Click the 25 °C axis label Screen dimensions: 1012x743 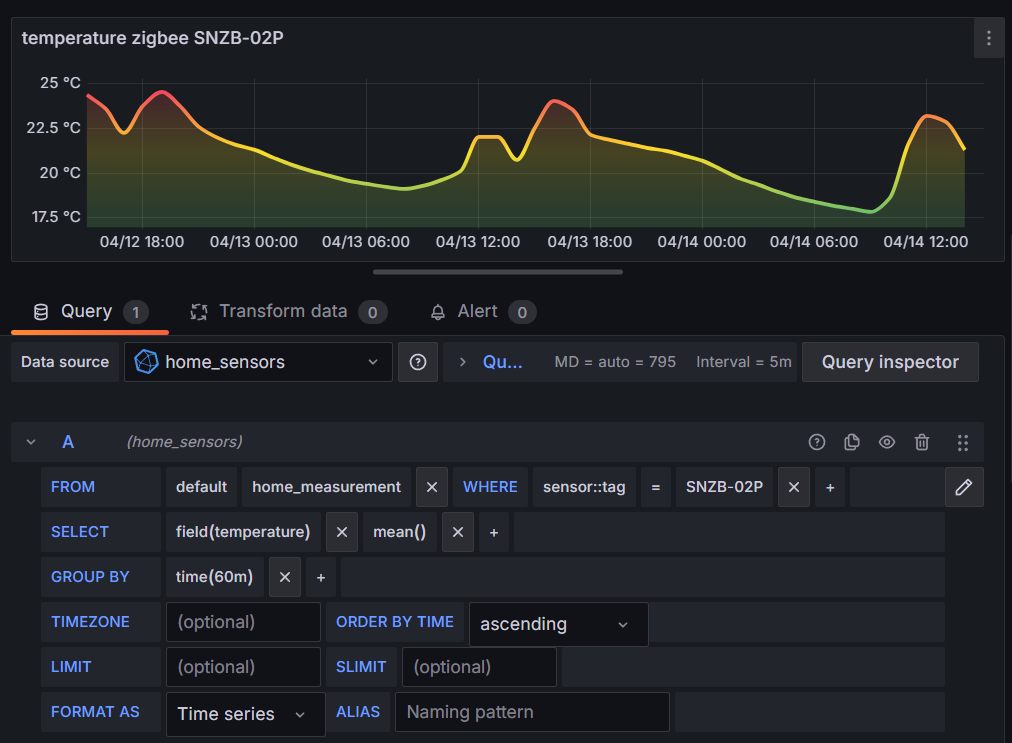[x=60, y=83]
